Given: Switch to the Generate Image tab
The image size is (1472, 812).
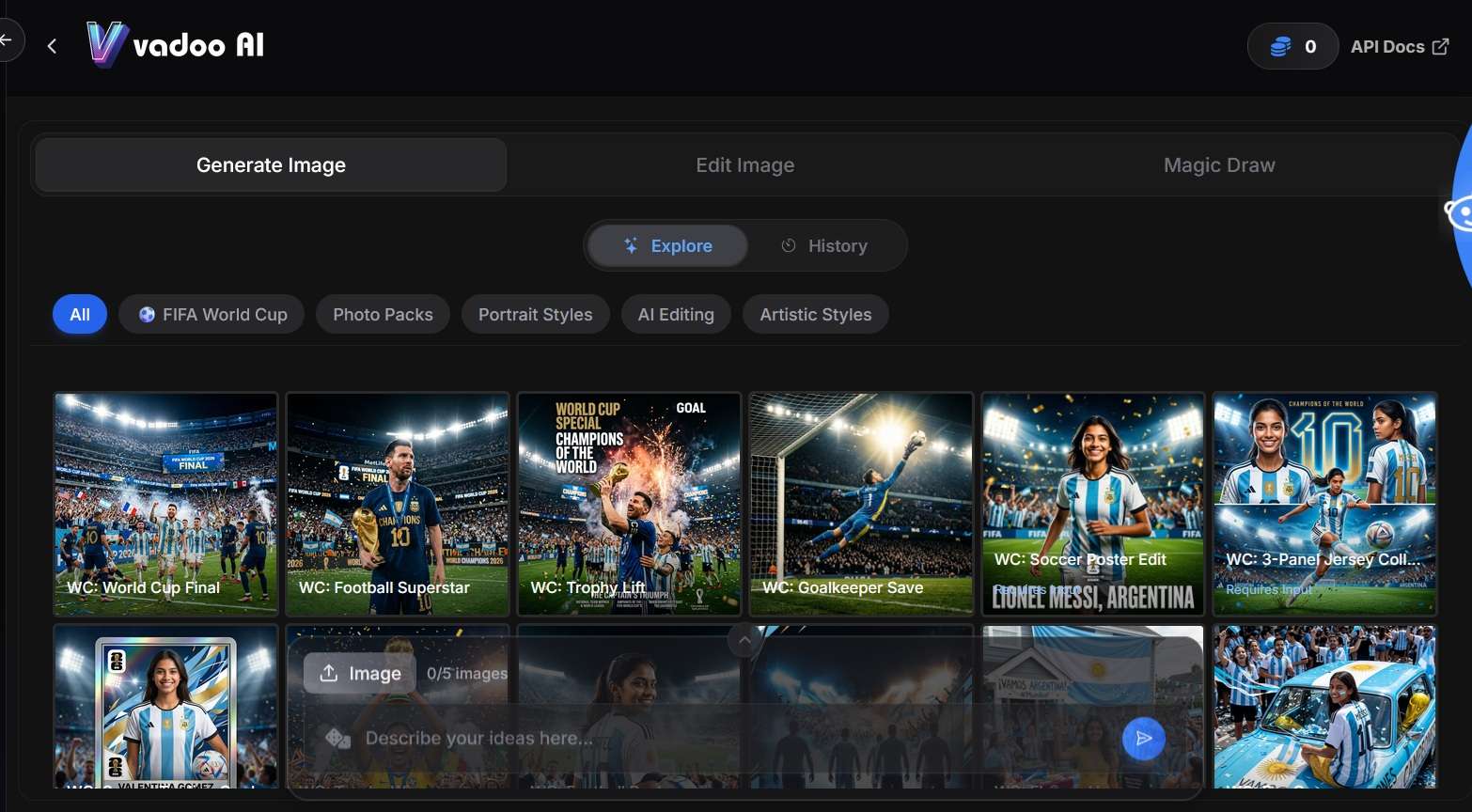Looking at the screenshot, I should (271, 165).
